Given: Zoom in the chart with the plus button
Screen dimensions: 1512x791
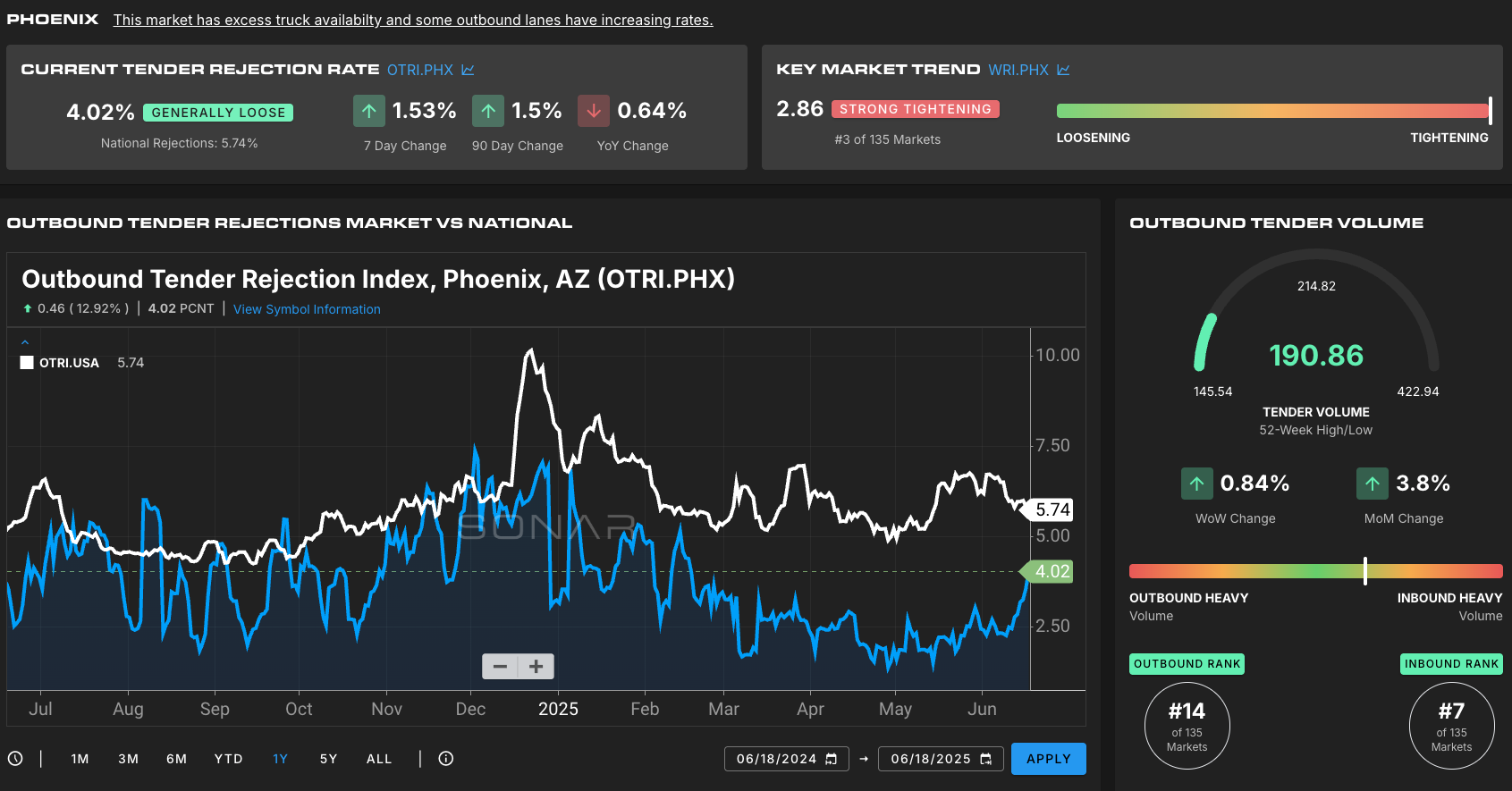Looking at the screenshot, I should tap(536, 667).
